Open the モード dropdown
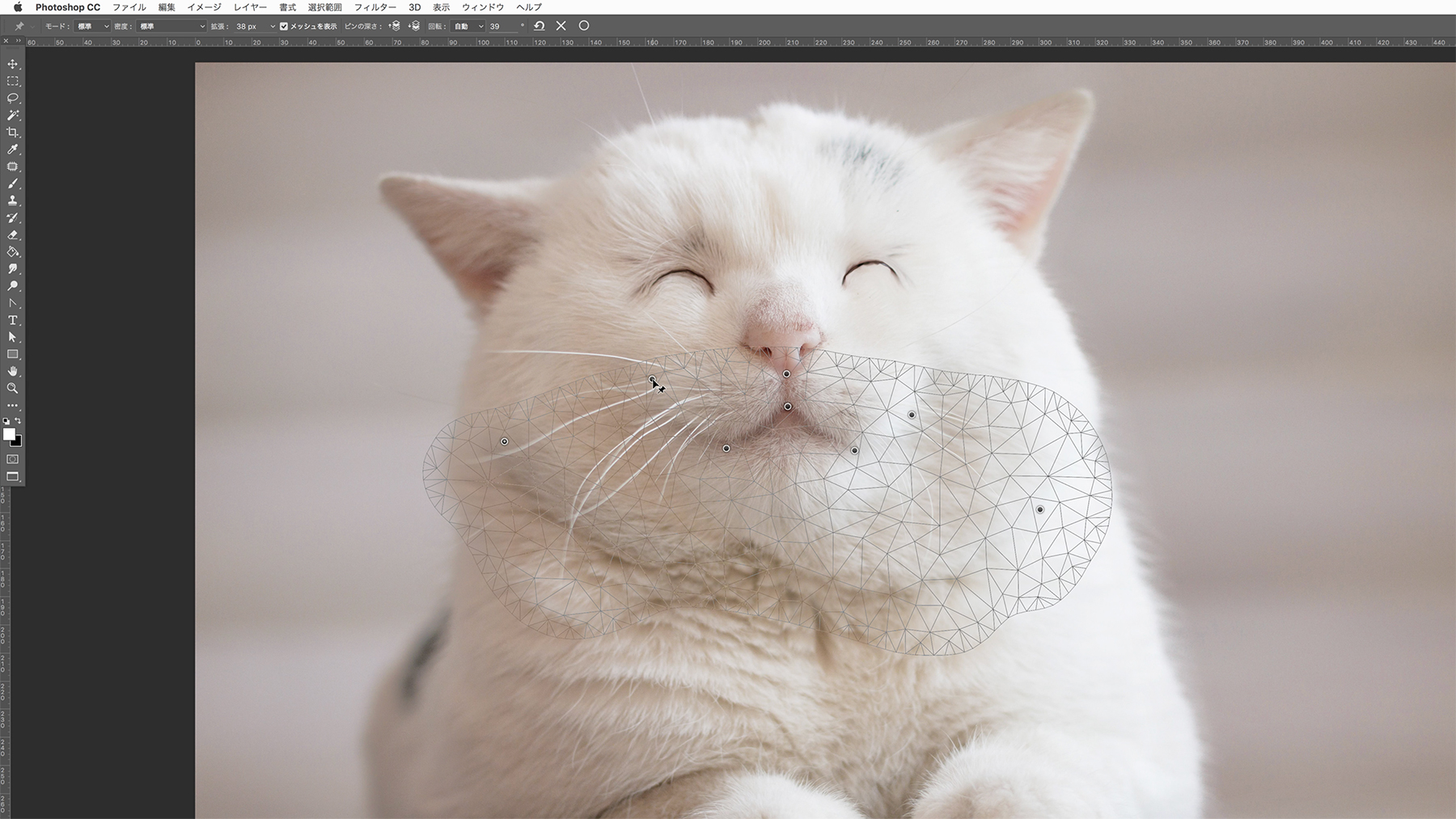1456x819 pixels. (x=92, y=27)
